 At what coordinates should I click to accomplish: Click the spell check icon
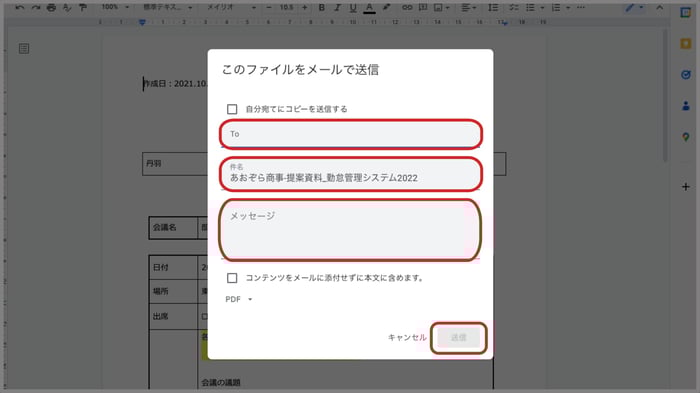[x=67, y=8]
